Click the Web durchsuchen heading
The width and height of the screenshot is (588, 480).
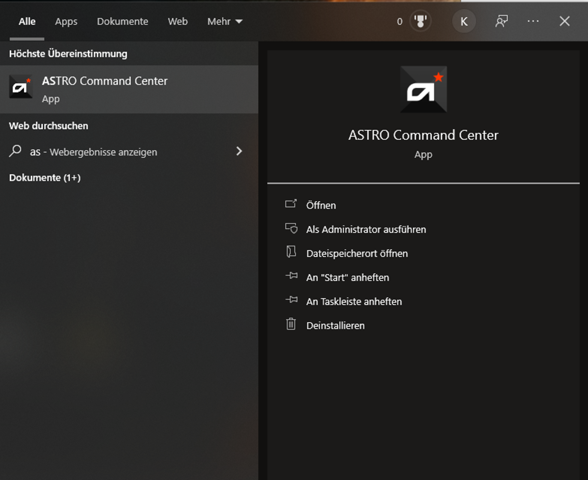click(x=48, y=126)
